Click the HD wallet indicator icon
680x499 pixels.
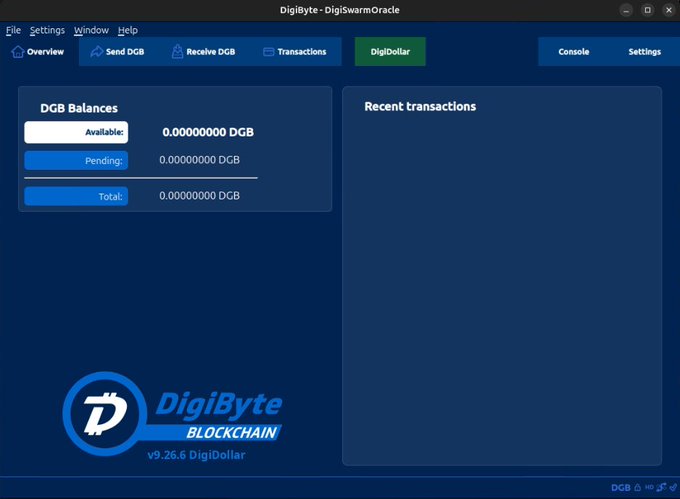[x=649, y=487]
